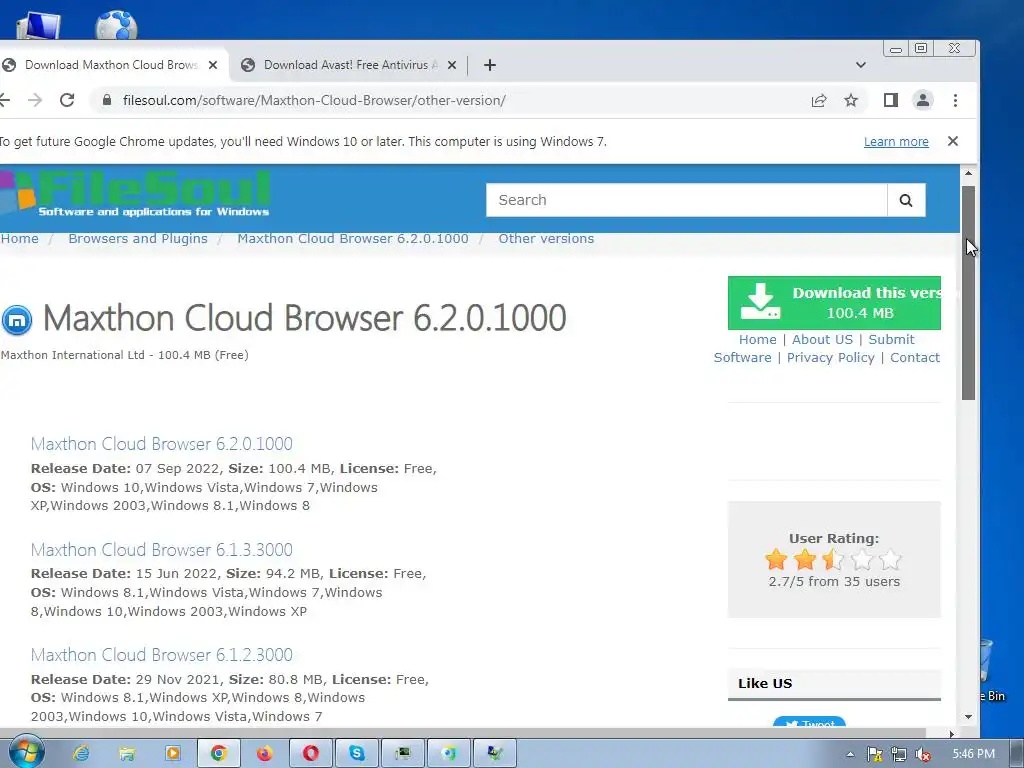Click into the FileSoul Search field
1024x768 pixels.
click(686, 200)
